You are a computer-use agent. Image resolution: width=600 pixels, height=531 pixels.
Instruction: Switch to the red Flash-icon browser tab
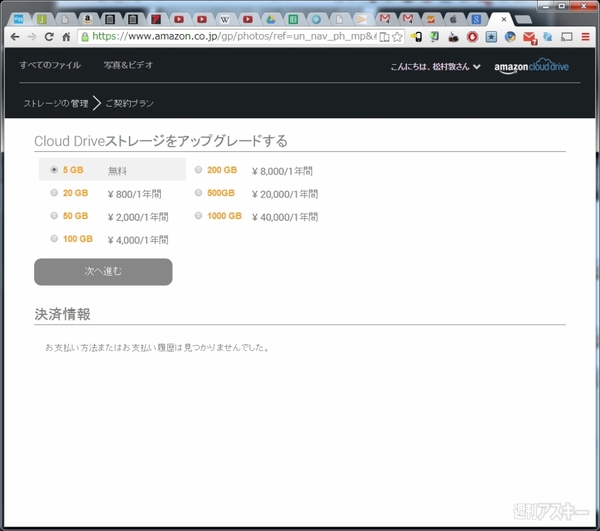(x=156, y=19)
